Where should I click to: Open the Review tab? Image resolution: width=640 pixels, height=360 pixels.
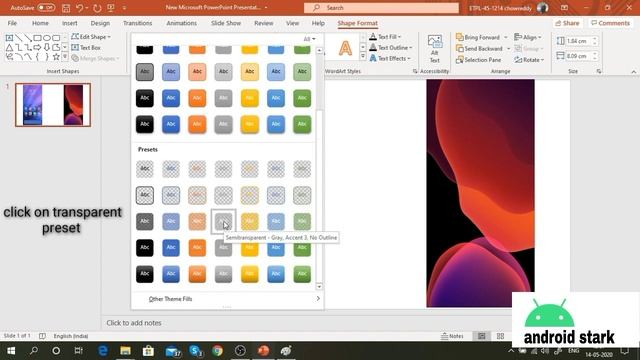coord(264,23)
